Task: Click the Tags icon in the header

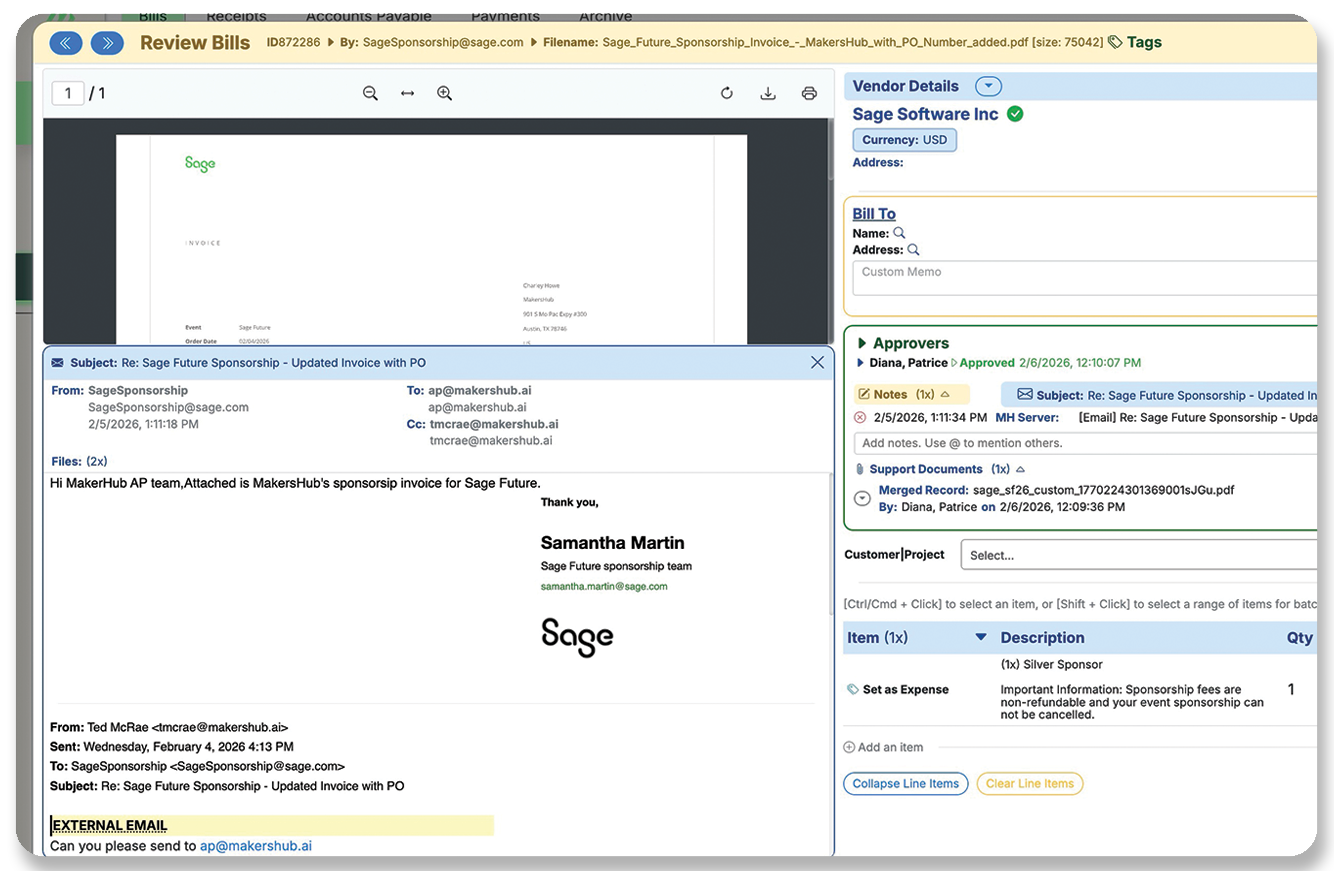Action: click(1116, 43)
